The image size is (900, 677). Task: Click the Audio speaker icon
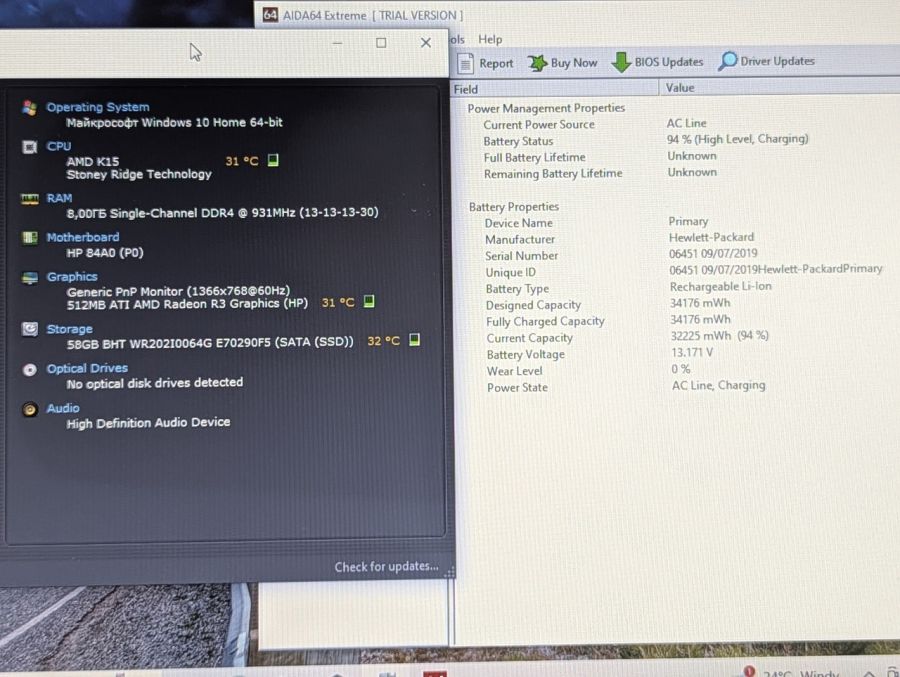tap(30, 409)
